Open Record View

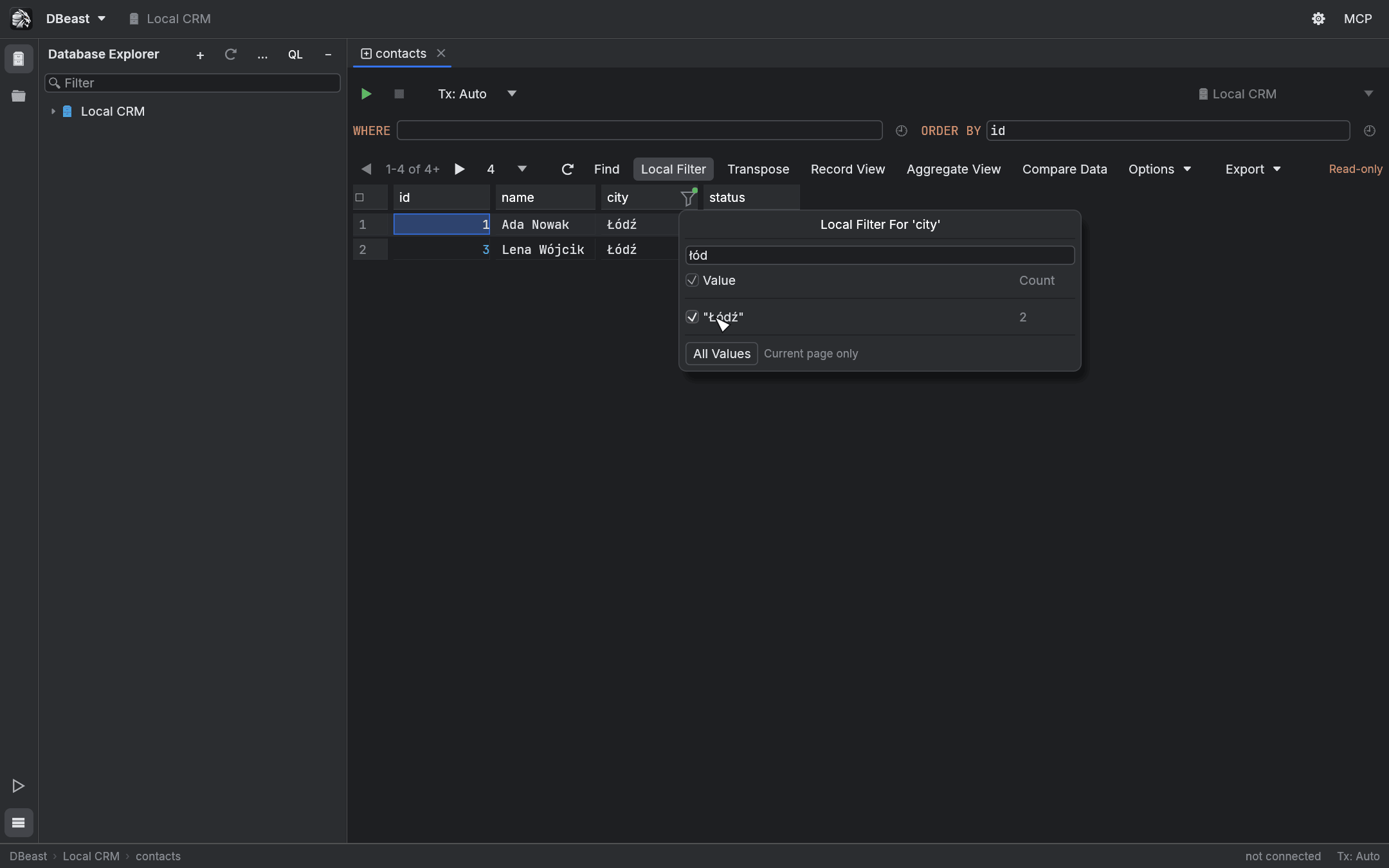click(x=848, y=169)
